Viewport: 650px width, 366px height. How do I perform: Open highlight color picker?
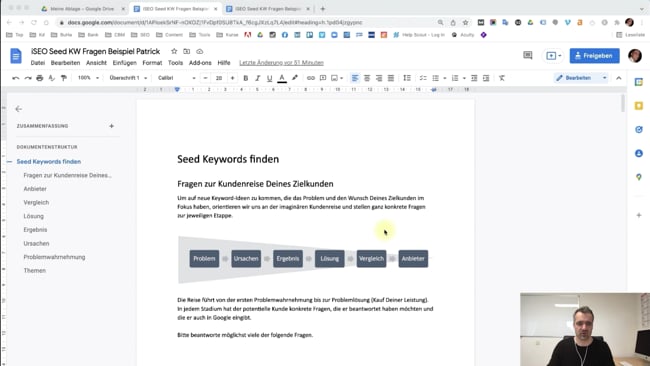(295, 78)
